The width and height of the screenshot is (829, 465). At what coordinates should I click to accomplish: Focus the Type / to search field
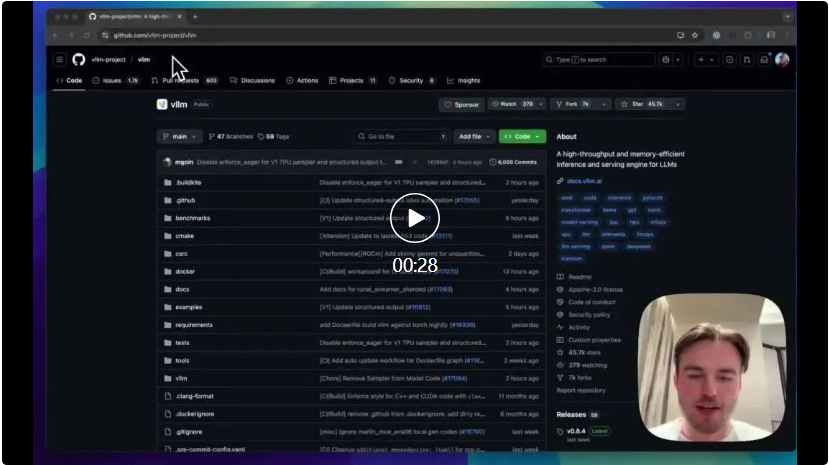point(599,60)
